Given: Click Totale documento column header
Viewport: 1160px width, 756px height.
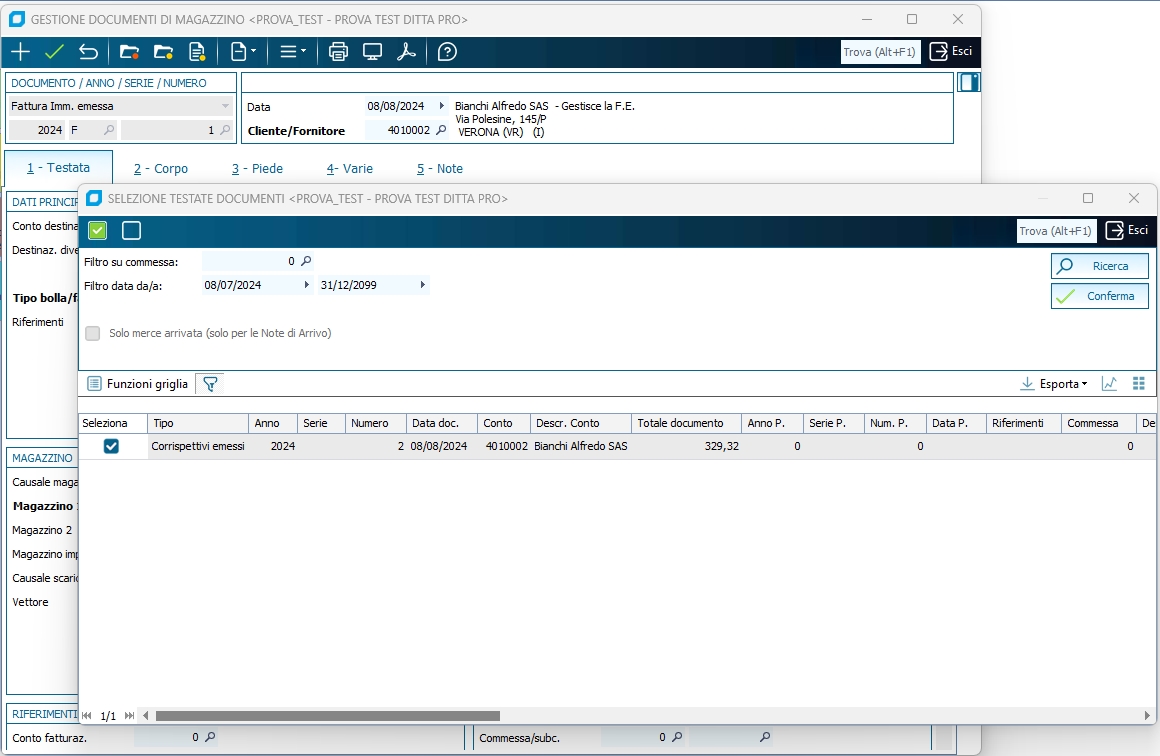Looking at the screenshot, I should [x=686, y=423].
